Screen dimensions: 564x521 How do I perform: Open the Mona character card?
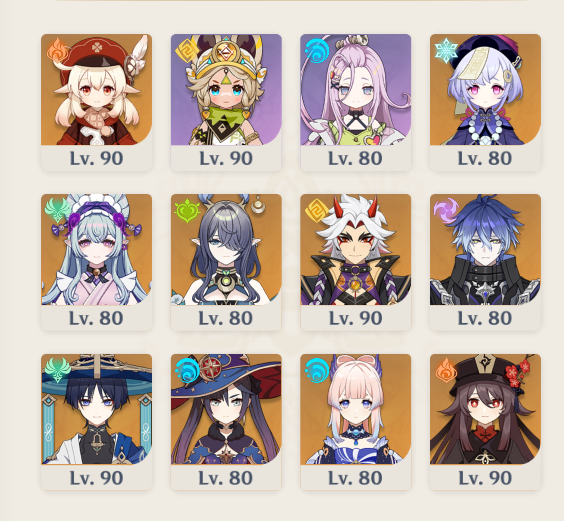226,422
